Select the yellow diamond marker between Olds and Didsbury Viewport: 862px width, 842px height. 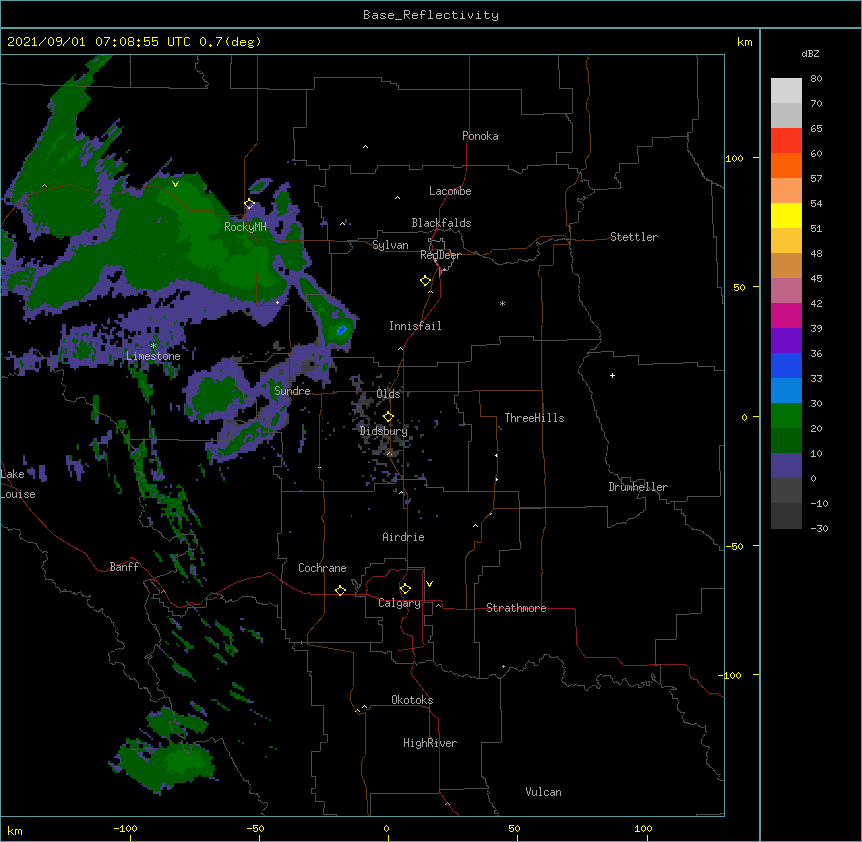388,417
